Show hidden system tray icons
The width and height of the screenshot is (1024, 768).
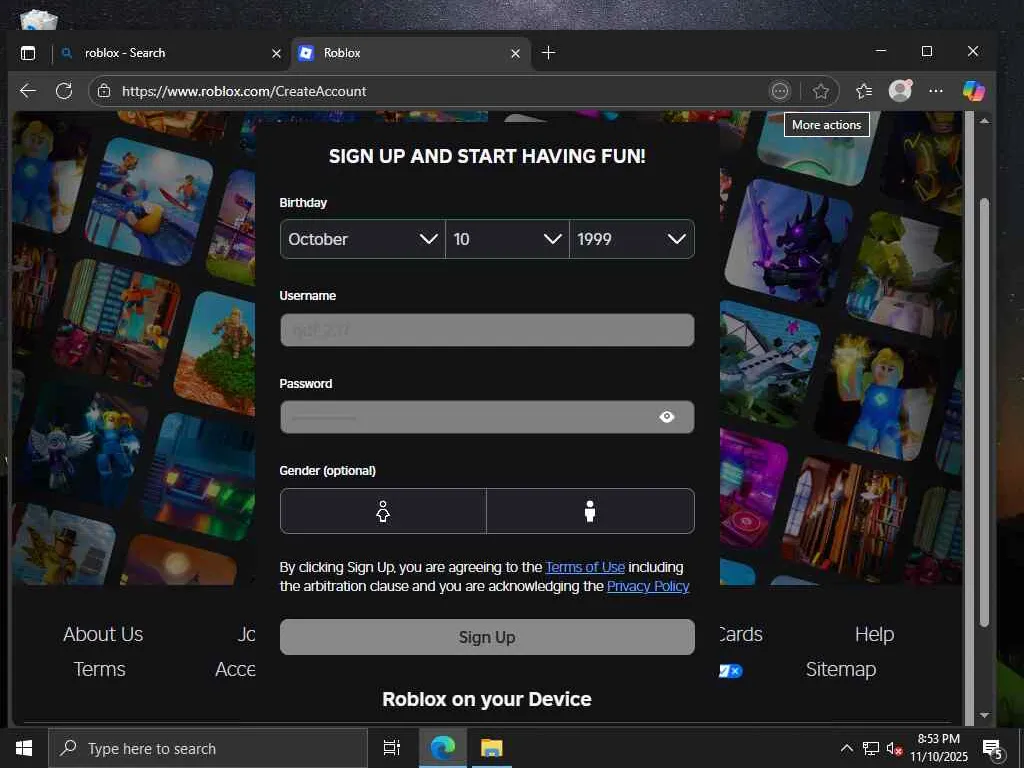tap(846, 748)
